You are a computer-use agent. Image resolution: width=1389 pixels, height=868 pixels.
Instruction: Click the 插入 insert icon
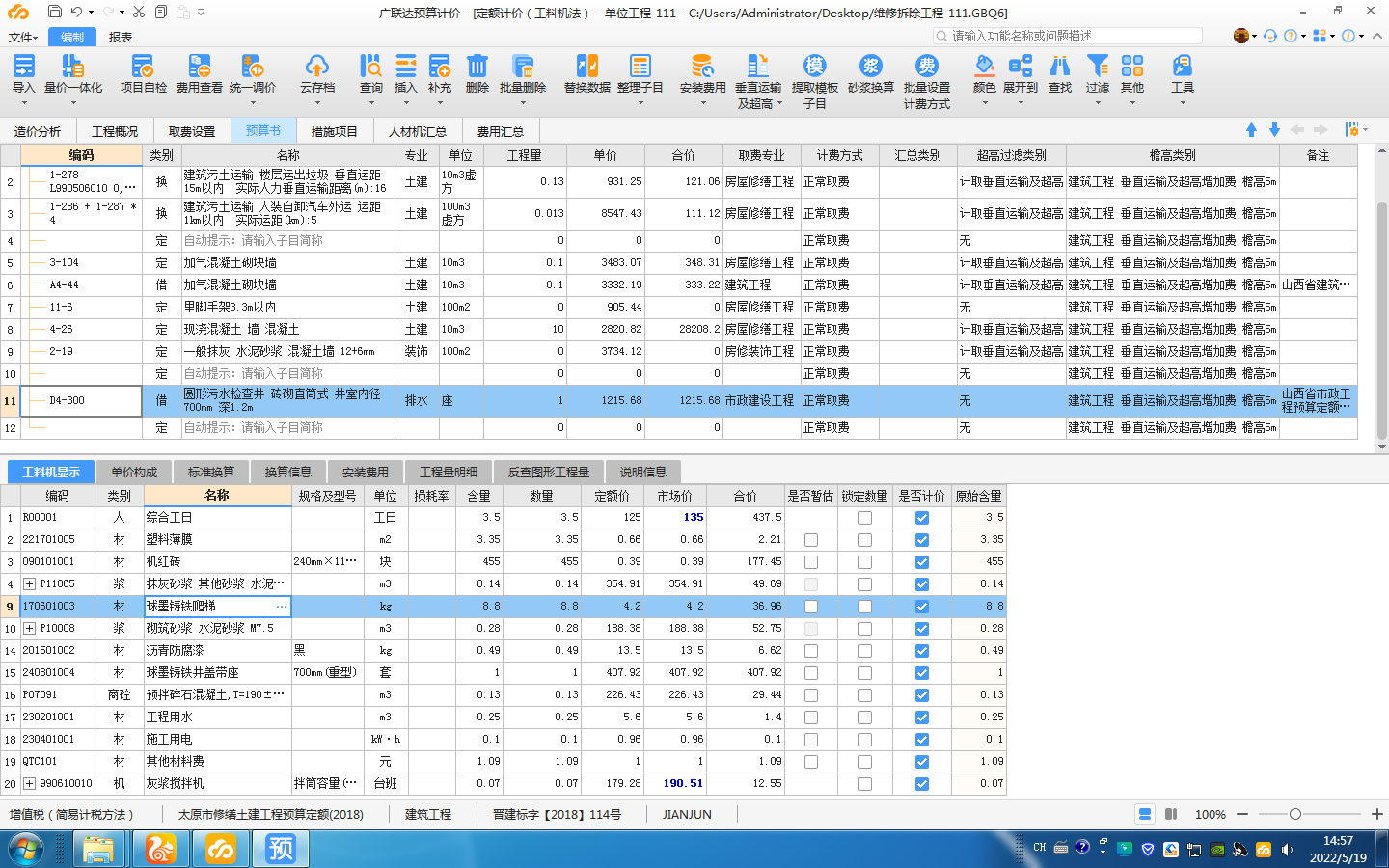(406, 66)
